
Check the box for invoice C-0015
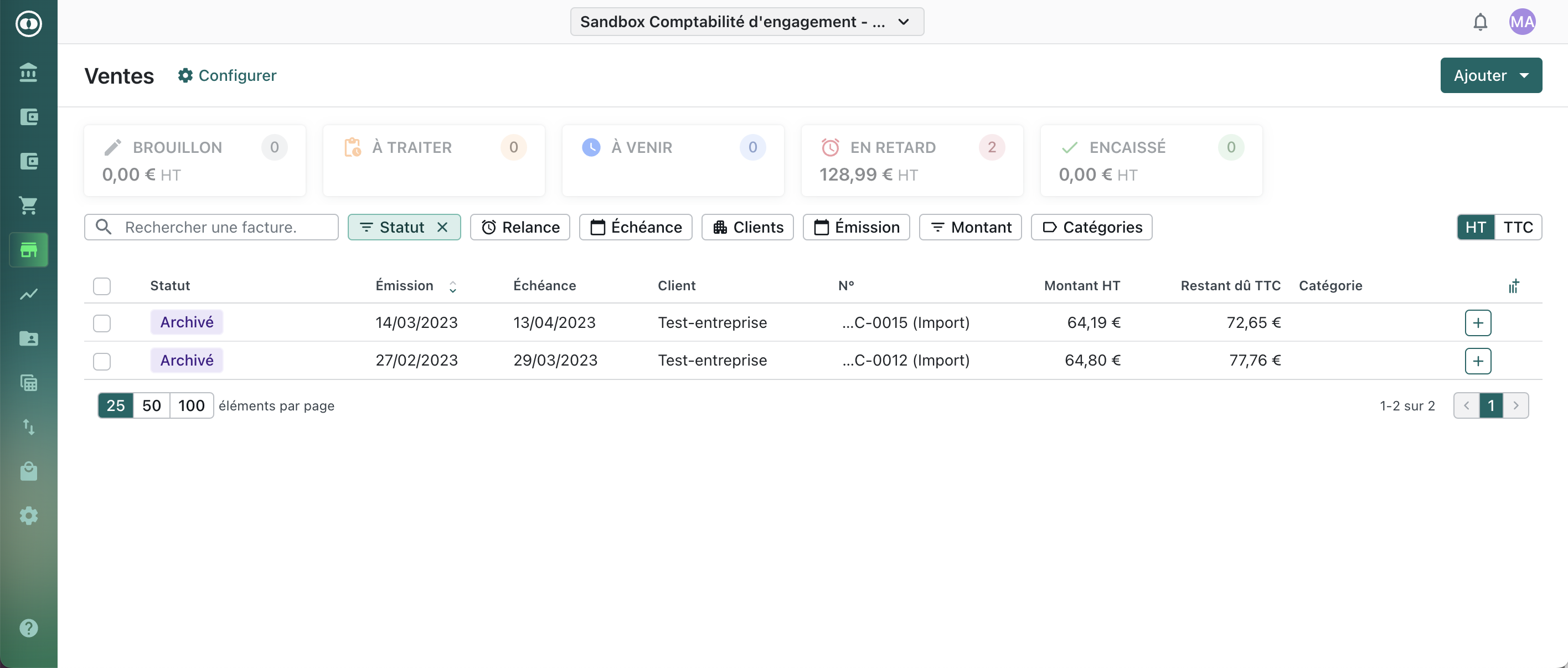[x=102, y=323]
